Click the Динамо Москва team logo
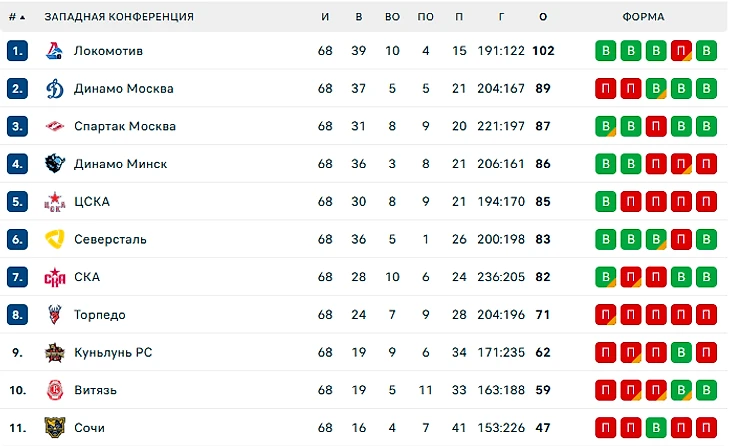This screenshot has height=446, width=730. click(55, 88)
